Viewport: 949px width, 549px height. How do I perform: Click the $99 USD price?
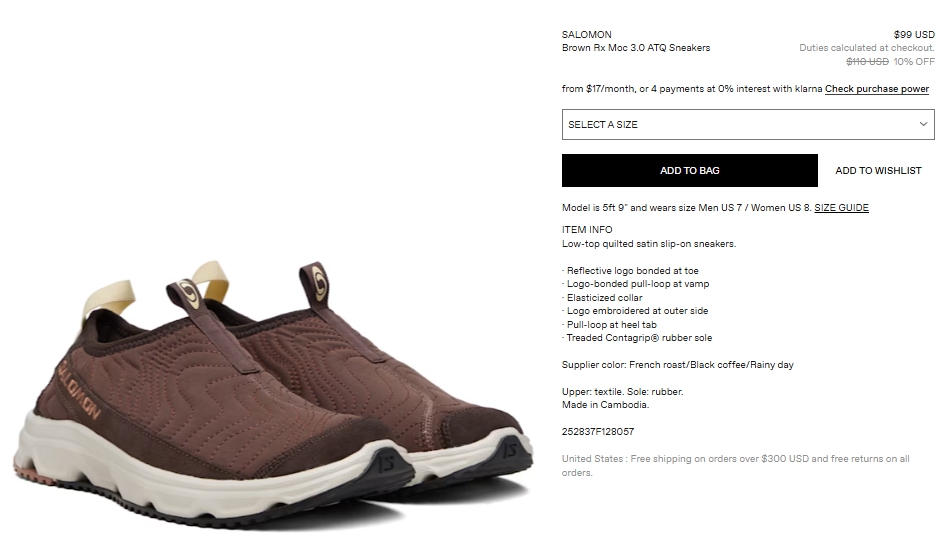coord(914,35)
